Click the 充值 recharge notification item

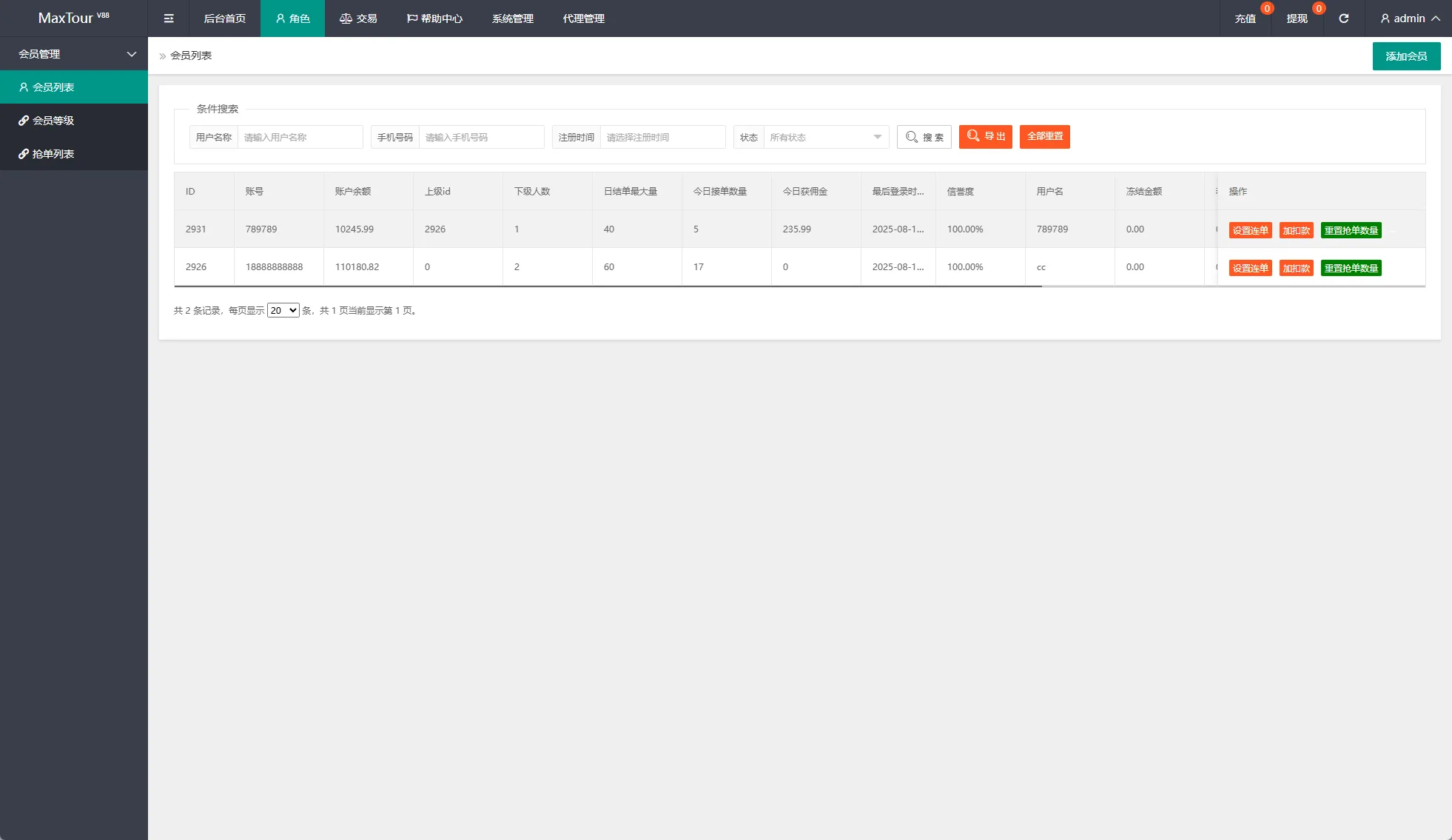coord(1245,19)
